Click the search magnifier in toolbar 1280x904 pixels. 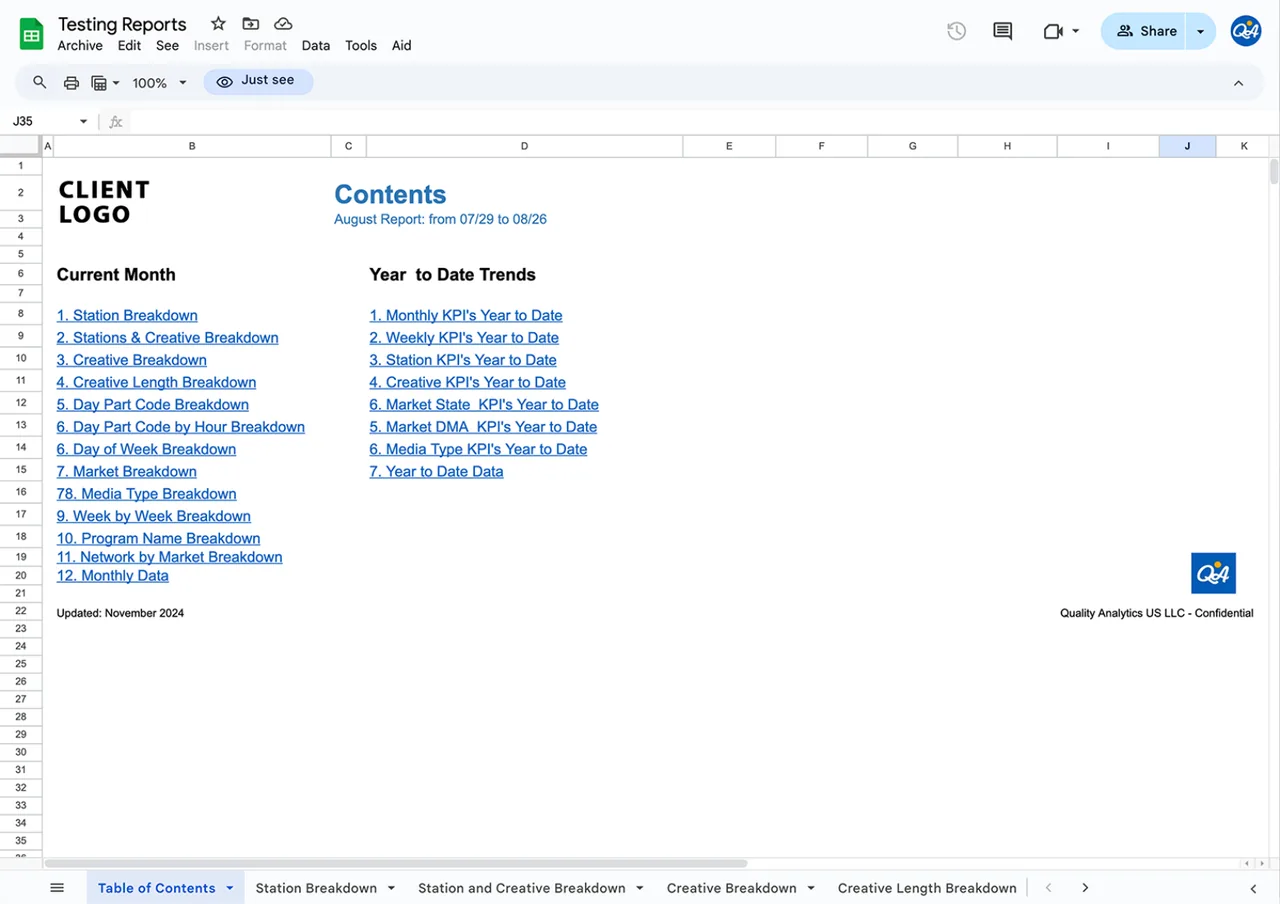pyautogui.click(x=40, y=82)
